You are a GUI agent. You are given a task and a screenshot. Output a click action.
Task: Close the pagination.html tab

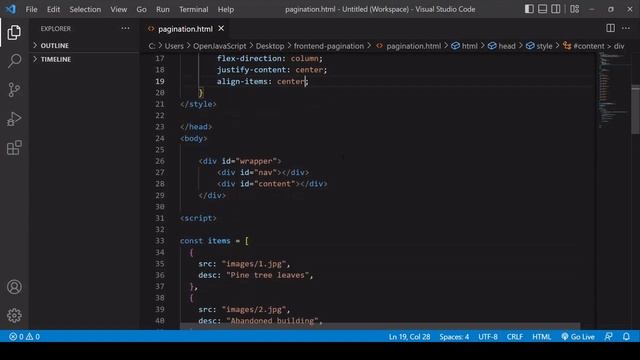221,28
